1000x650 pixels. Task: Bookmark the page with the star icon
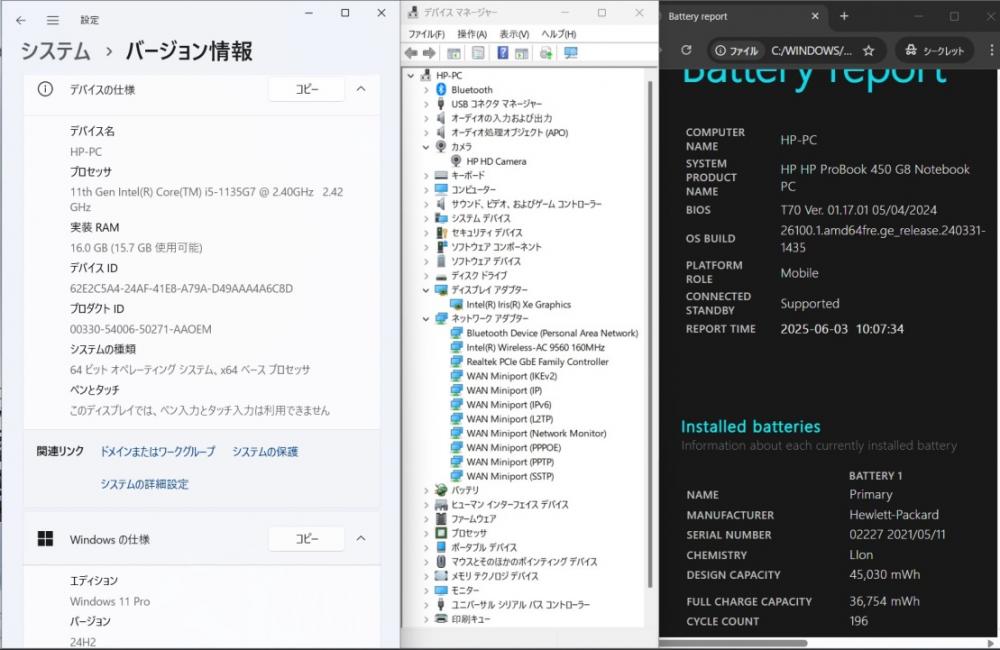tap(868, 50)
